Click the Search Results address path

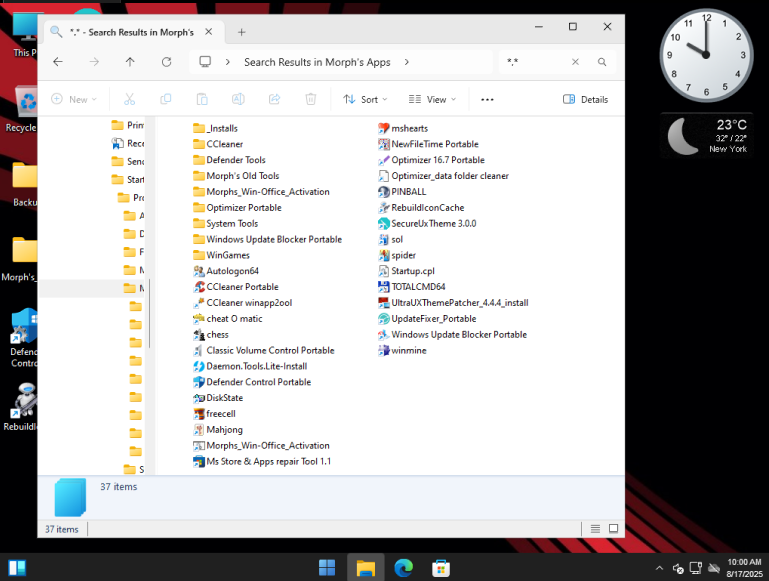click(x=317, y=62)
